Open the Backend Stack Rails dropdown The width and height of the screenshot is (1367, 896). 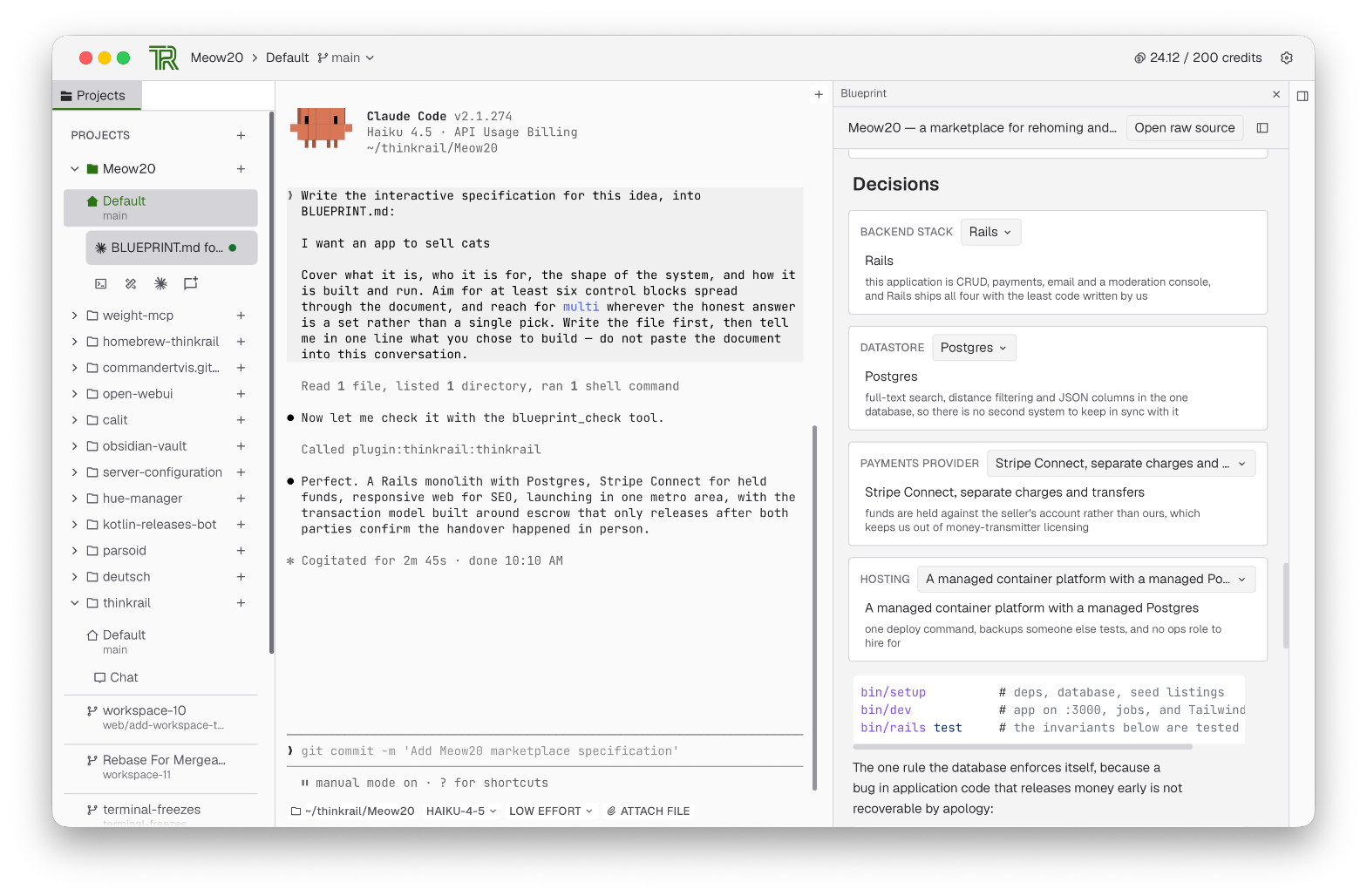point(990,232)
